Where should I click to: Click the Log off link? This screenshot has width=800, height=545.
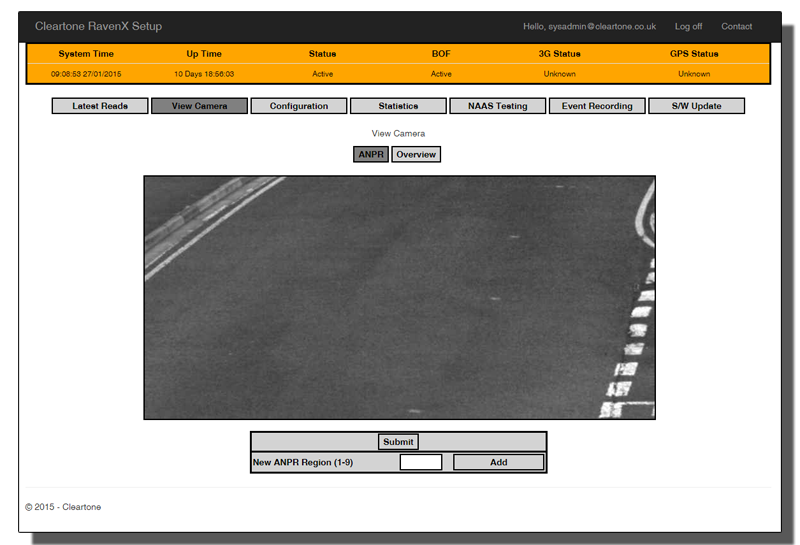pos(688,27)
